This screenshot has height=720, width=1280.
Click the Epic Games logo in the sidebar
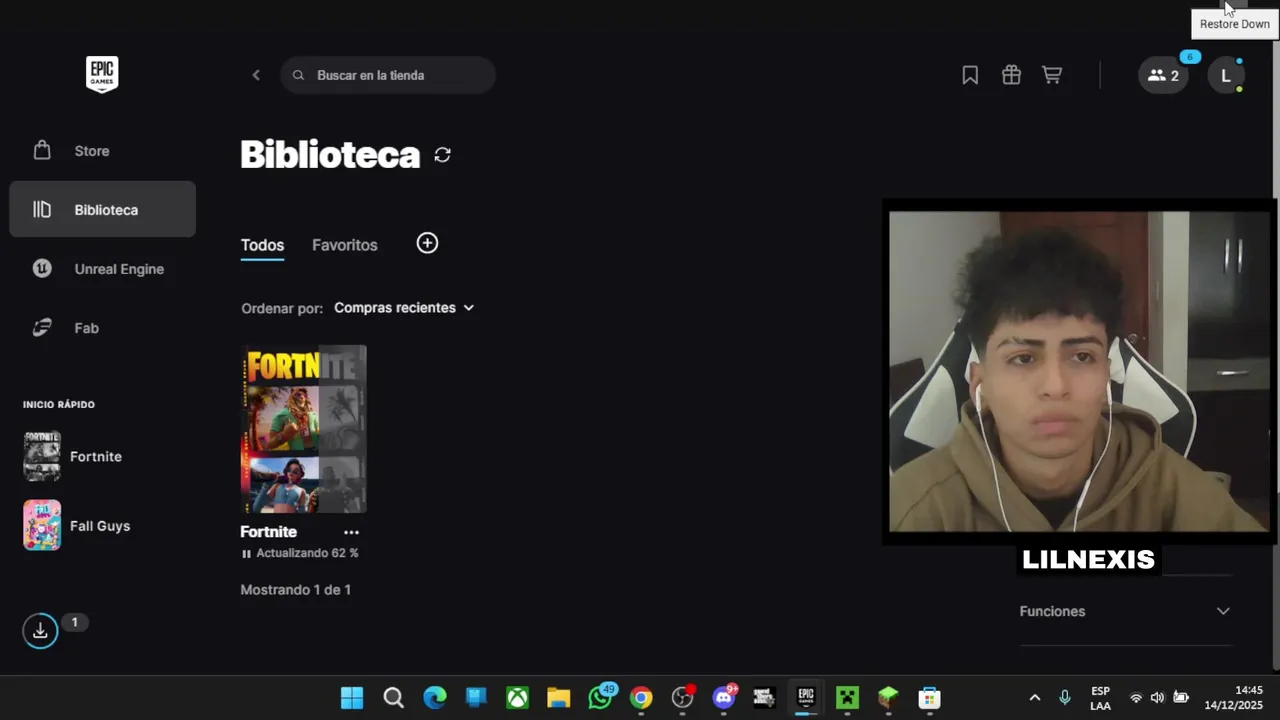(102, 74)
